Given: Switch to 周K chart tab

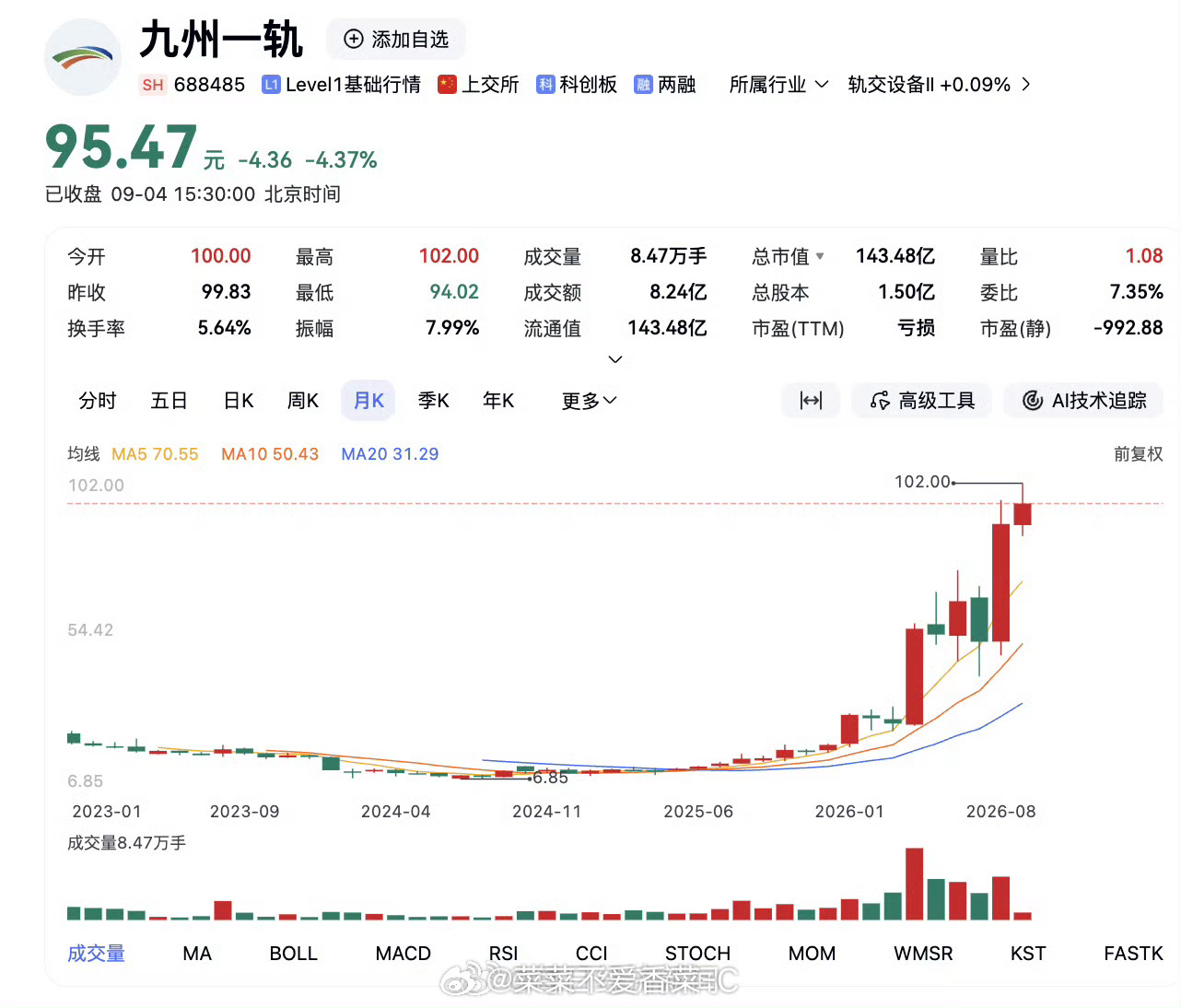Looking at the screenshot, I should click(x=303, y=401).
